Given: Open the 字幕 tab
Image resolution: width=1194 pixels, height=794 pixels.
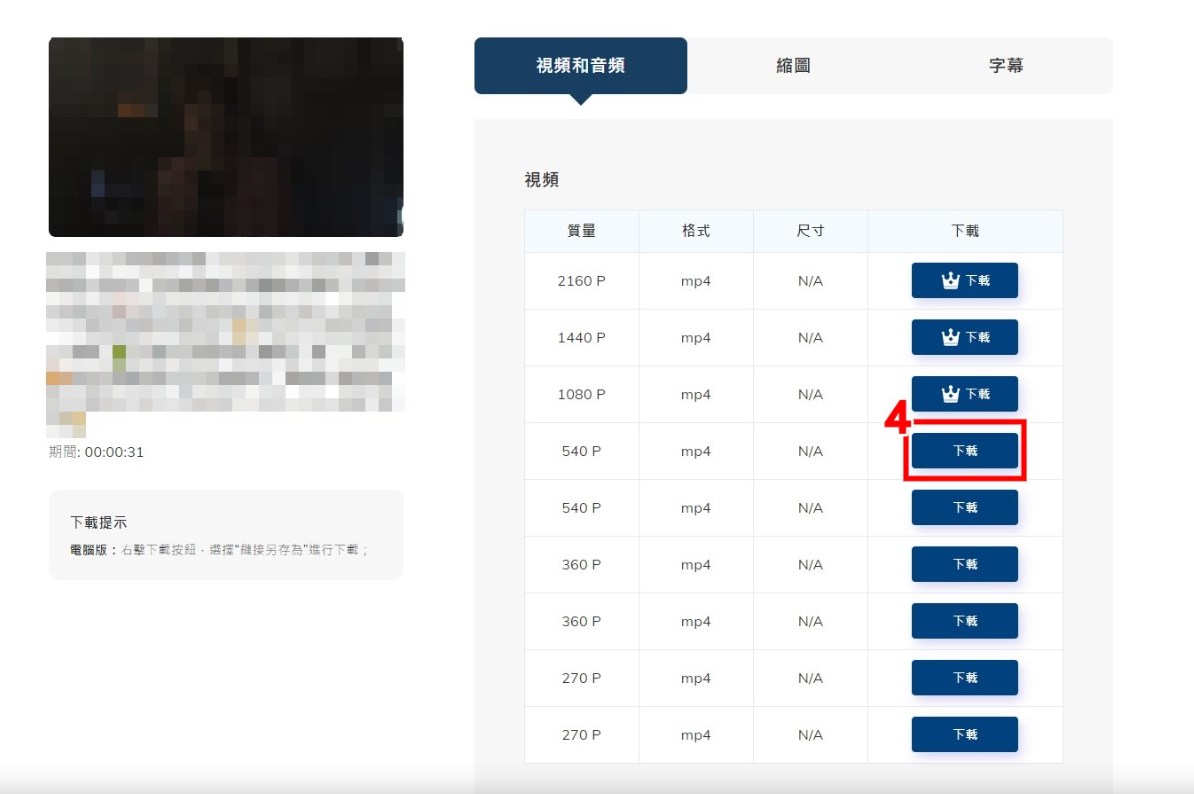Looking at the screenshot, I should point(1005,66).
